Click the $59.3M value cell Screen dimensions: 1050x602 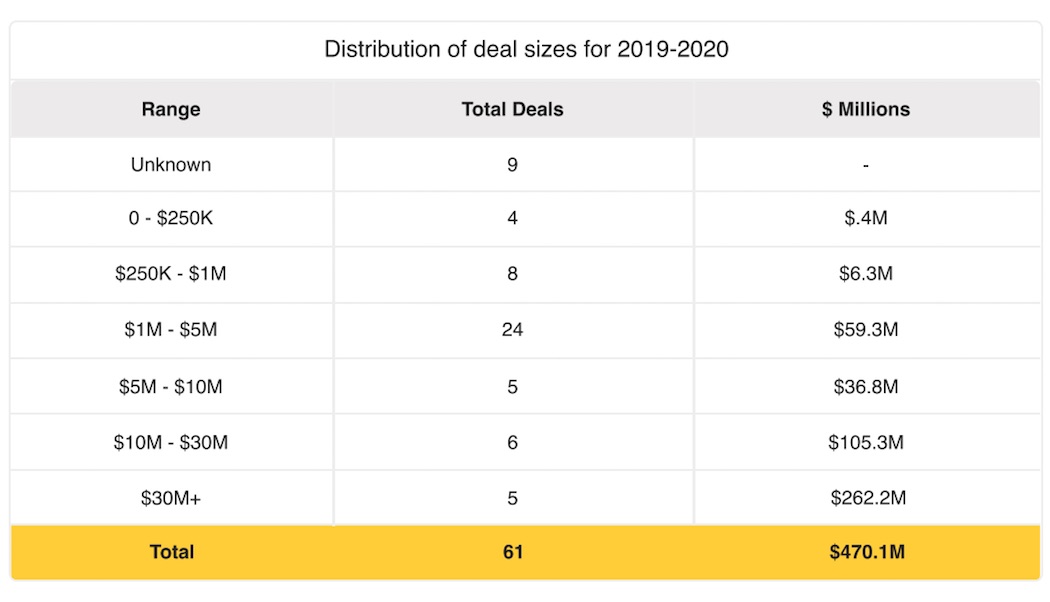[x=866, y=329]
